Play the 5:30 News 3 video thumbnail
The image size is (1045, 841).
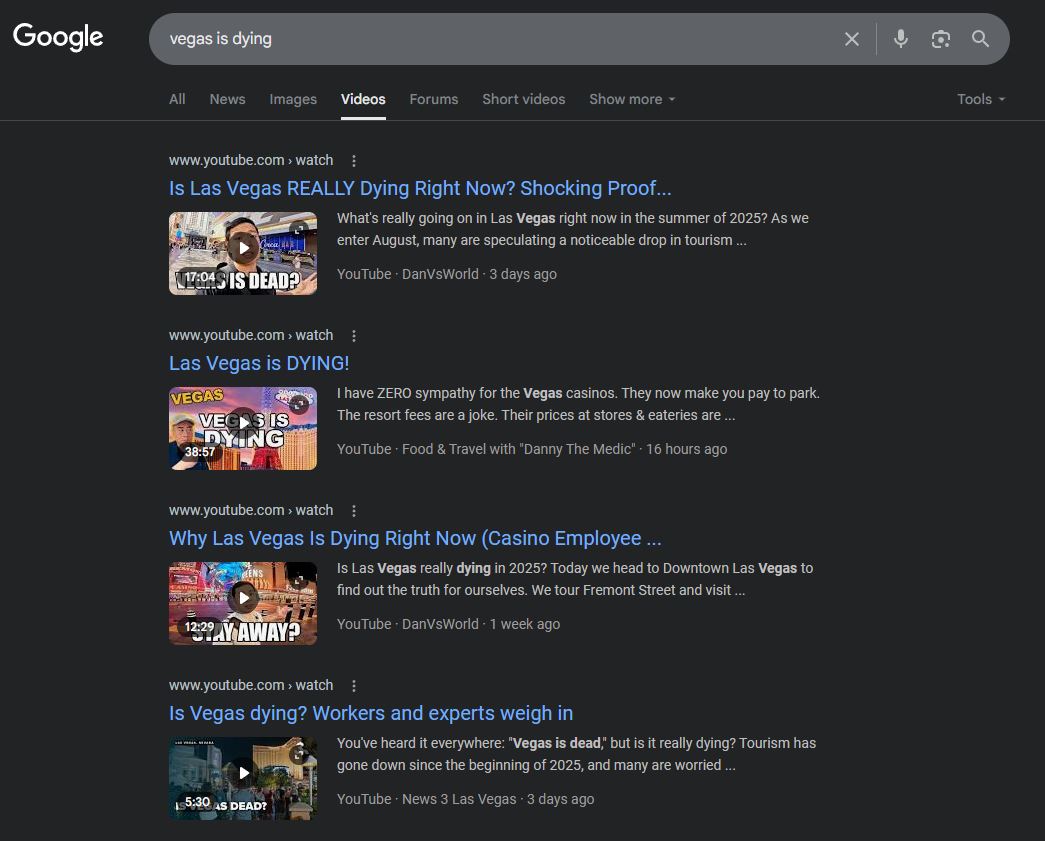(x=243, y=778)
